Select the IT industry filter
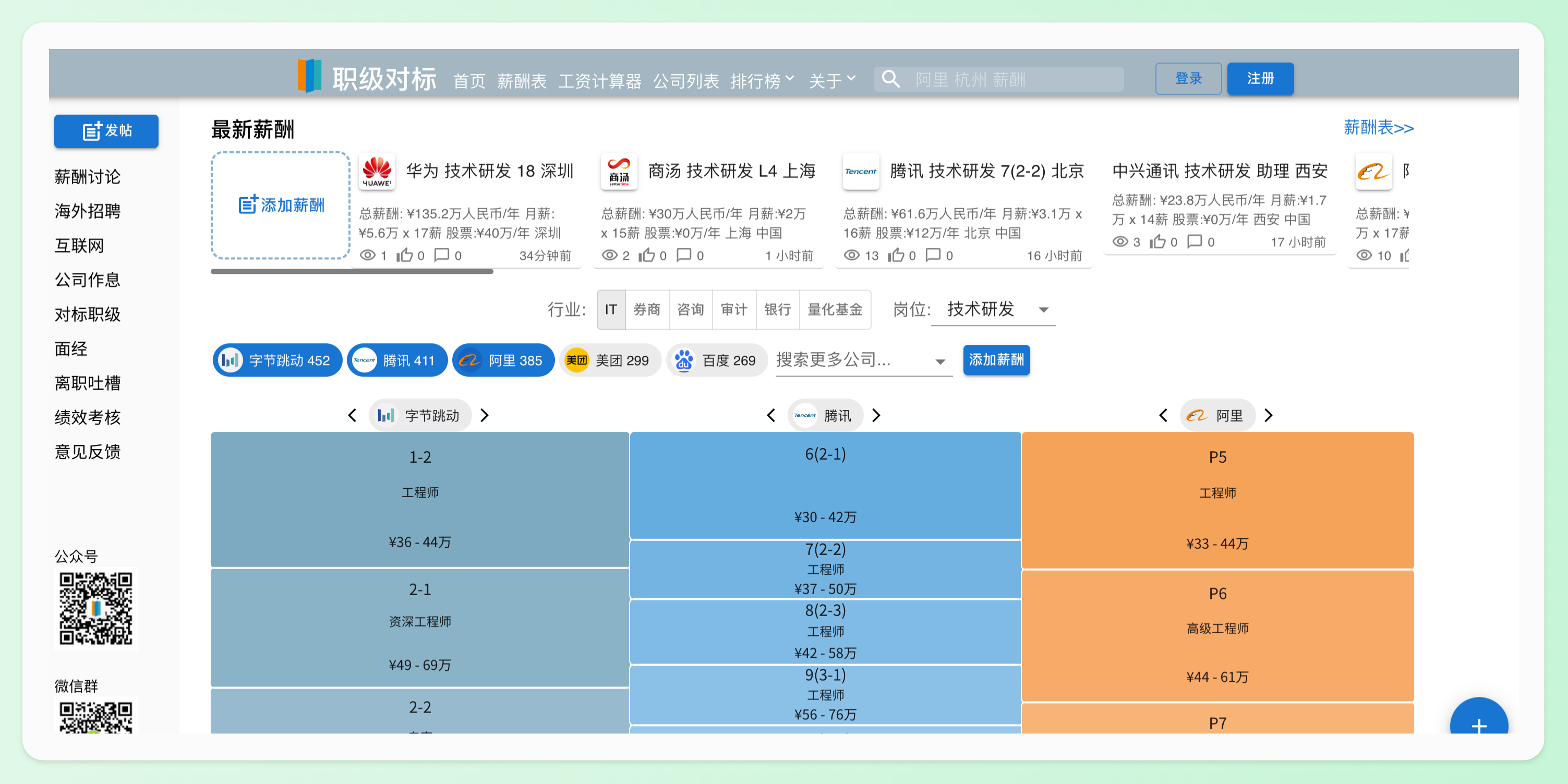 click(x=610, y=309)
